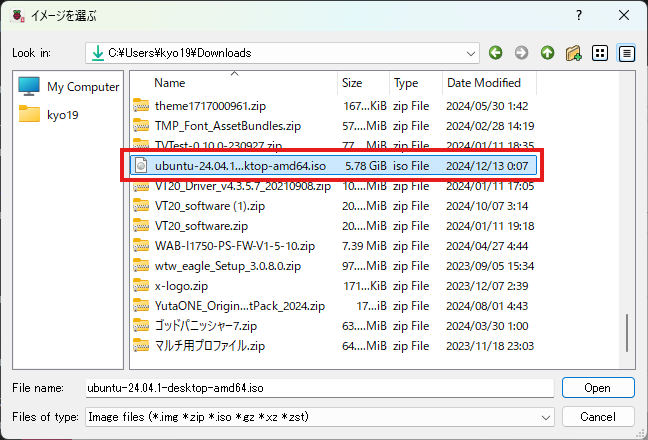Switch to icon list view

(600, 53)
